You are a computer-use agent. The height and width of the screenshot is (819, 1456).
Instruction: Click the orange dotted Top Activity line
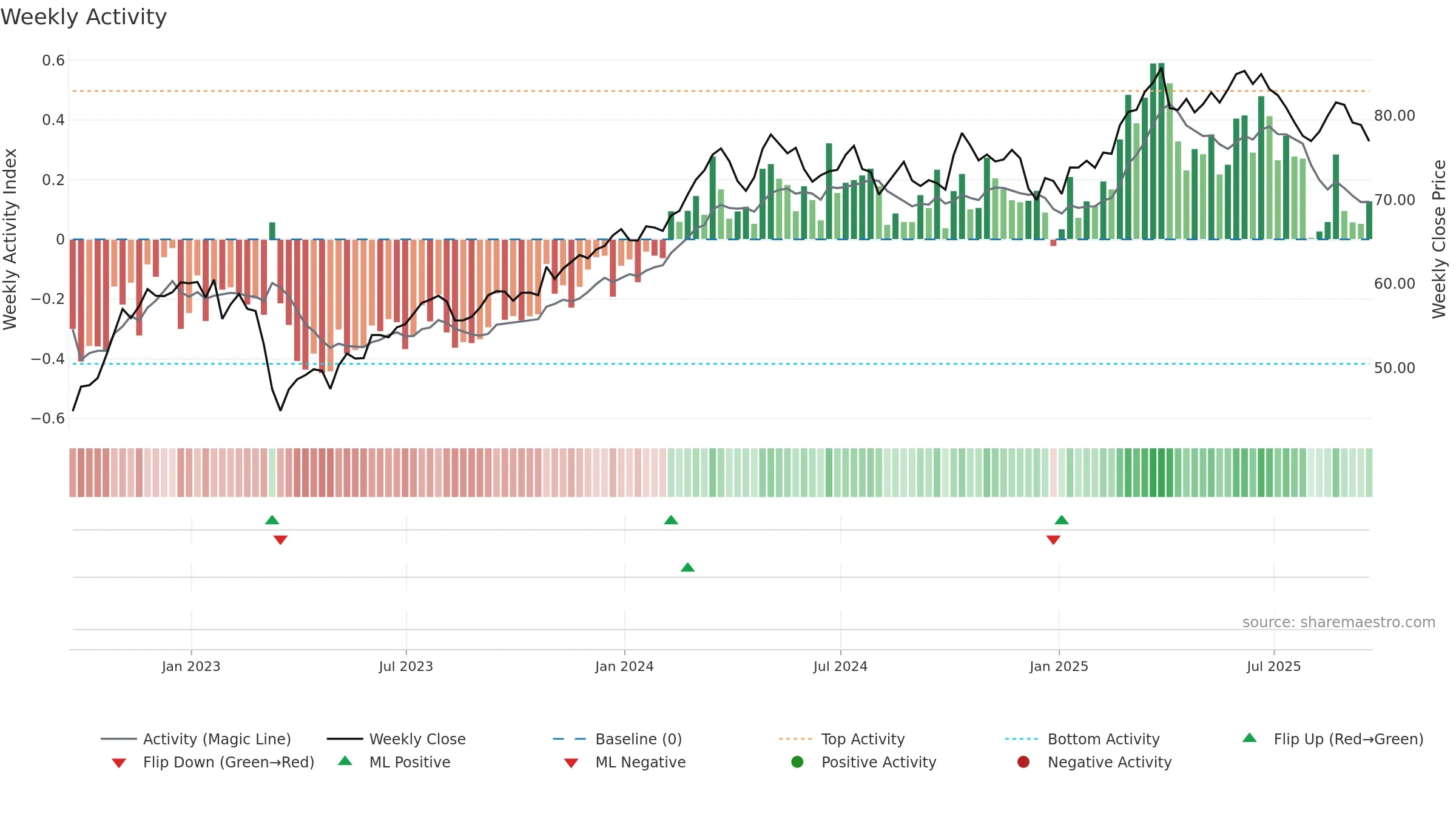point(721,91)
